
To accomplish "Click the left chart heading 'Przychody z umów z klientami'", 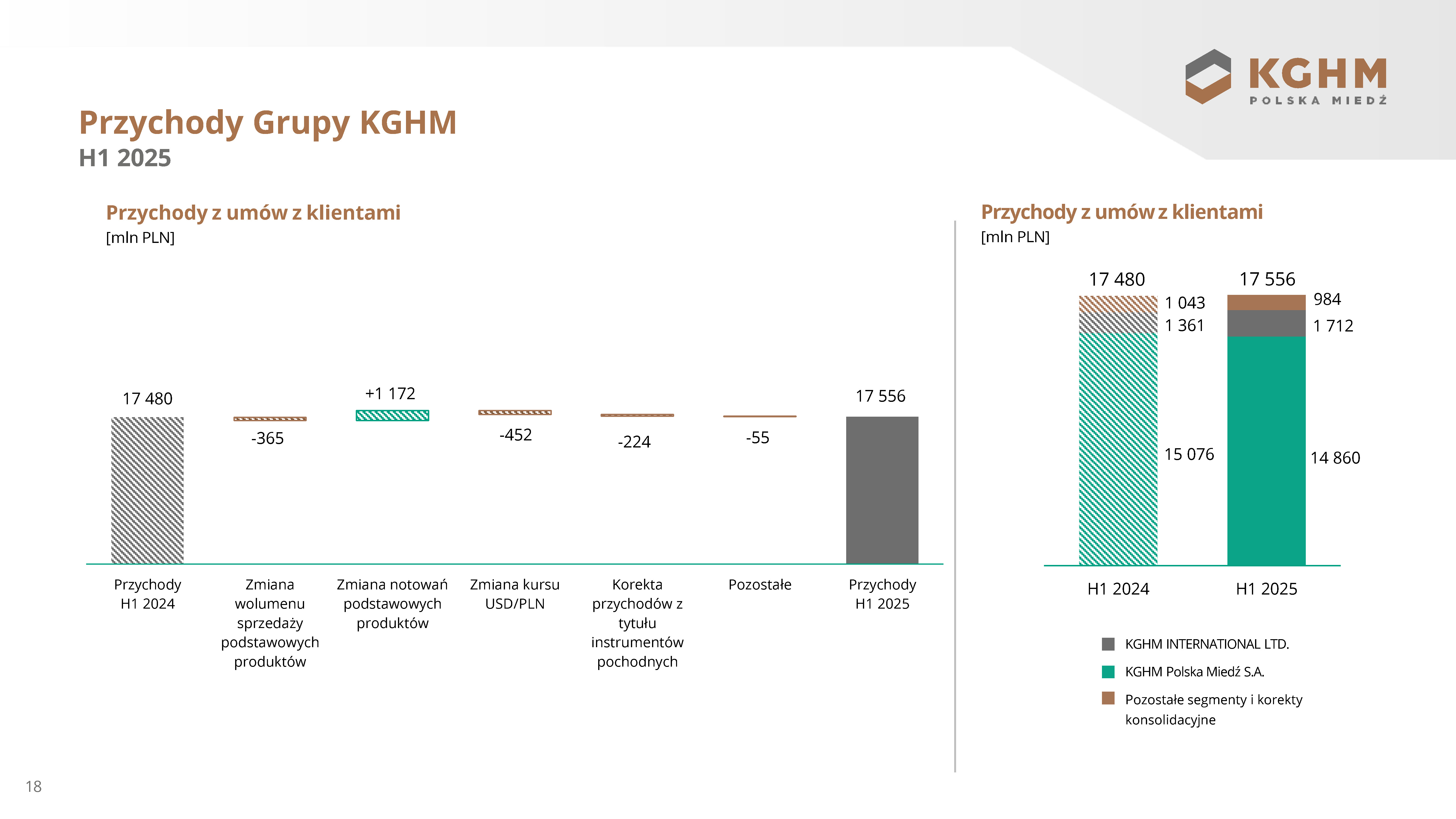I will tap(253, 213).
